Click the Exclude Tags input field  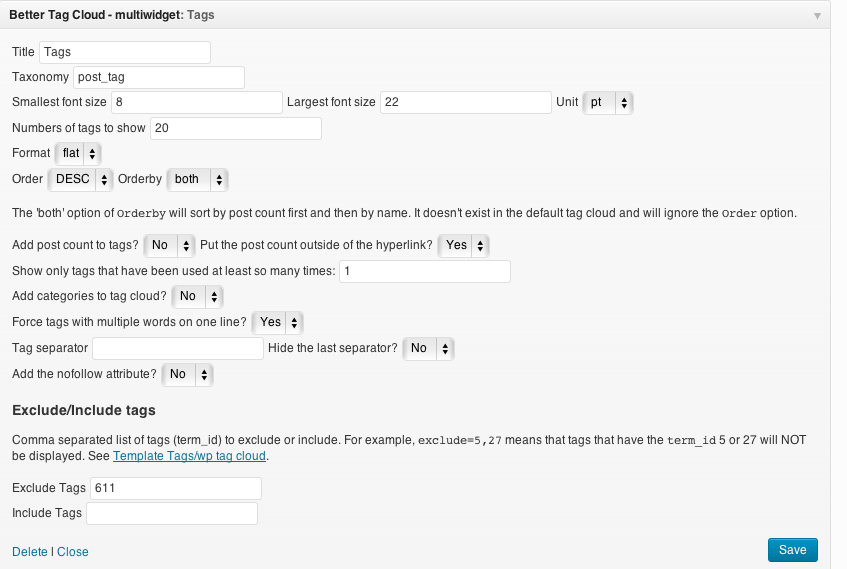coord(176,488)
